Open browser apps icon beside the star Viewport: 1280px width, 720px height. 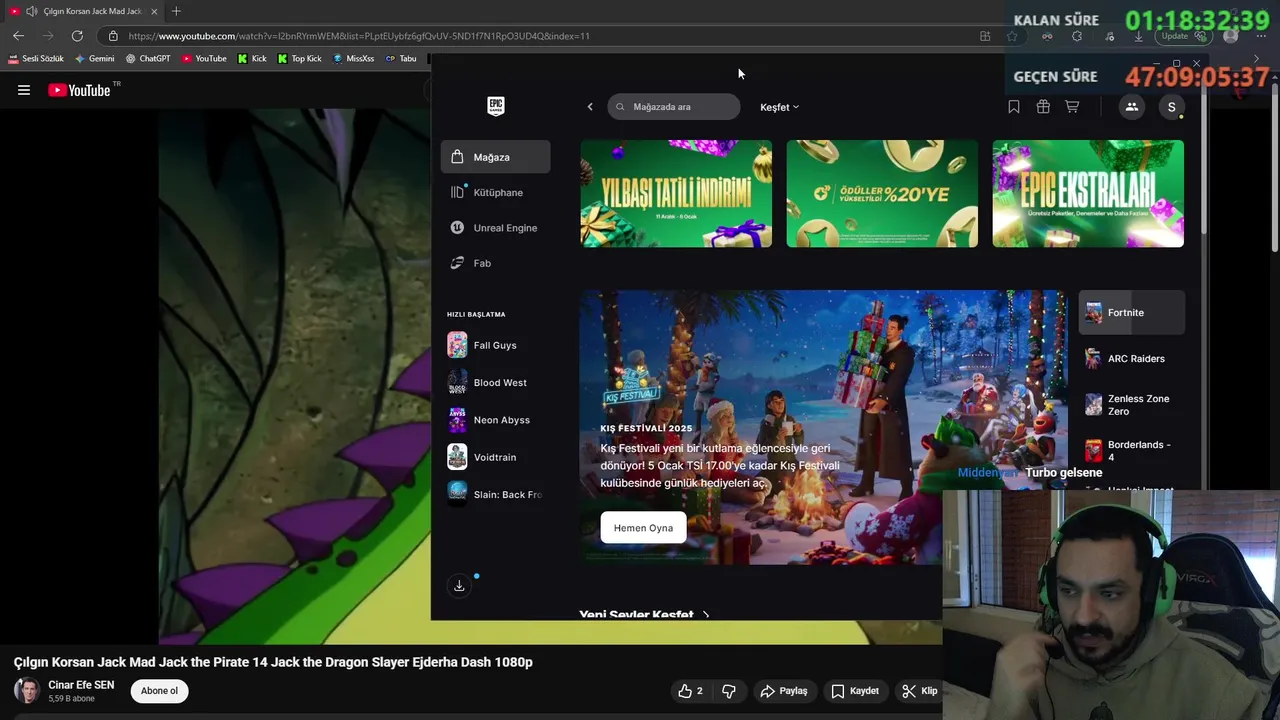[985, 36]
